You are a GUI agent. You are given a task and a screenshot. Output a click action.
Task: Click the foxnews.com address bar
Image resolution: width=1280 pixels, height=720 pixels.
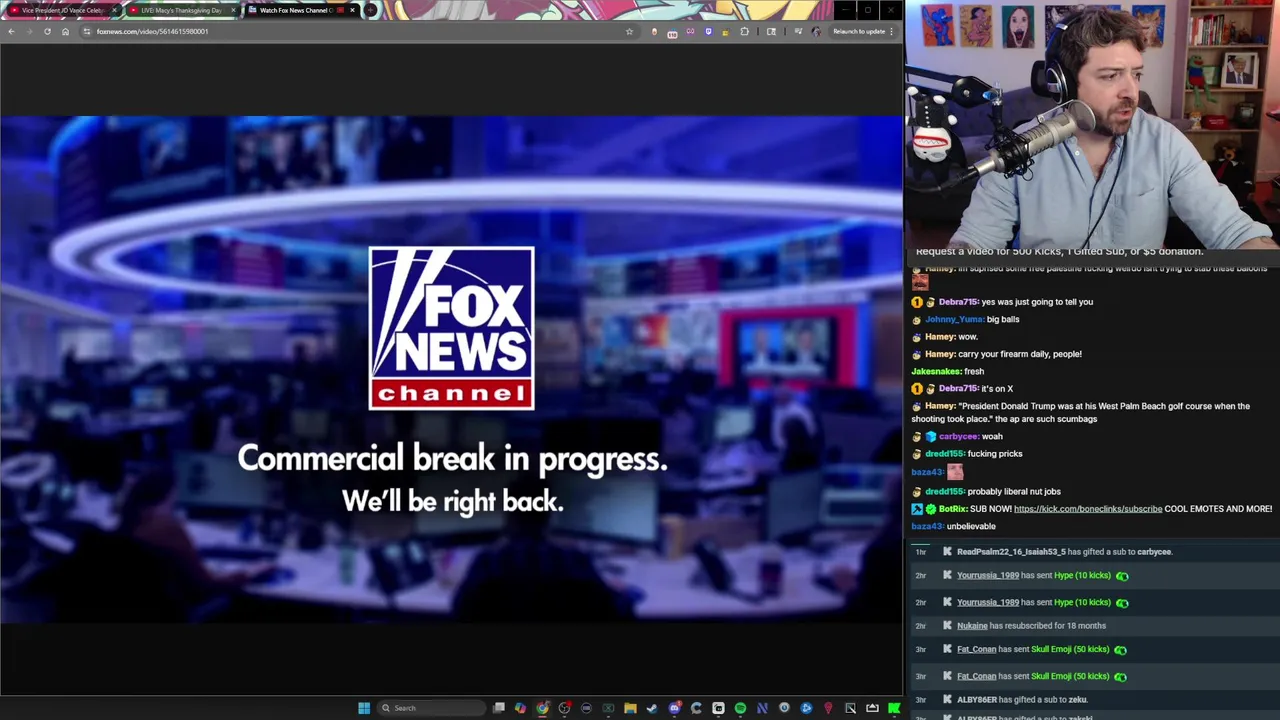click(358, 31)
